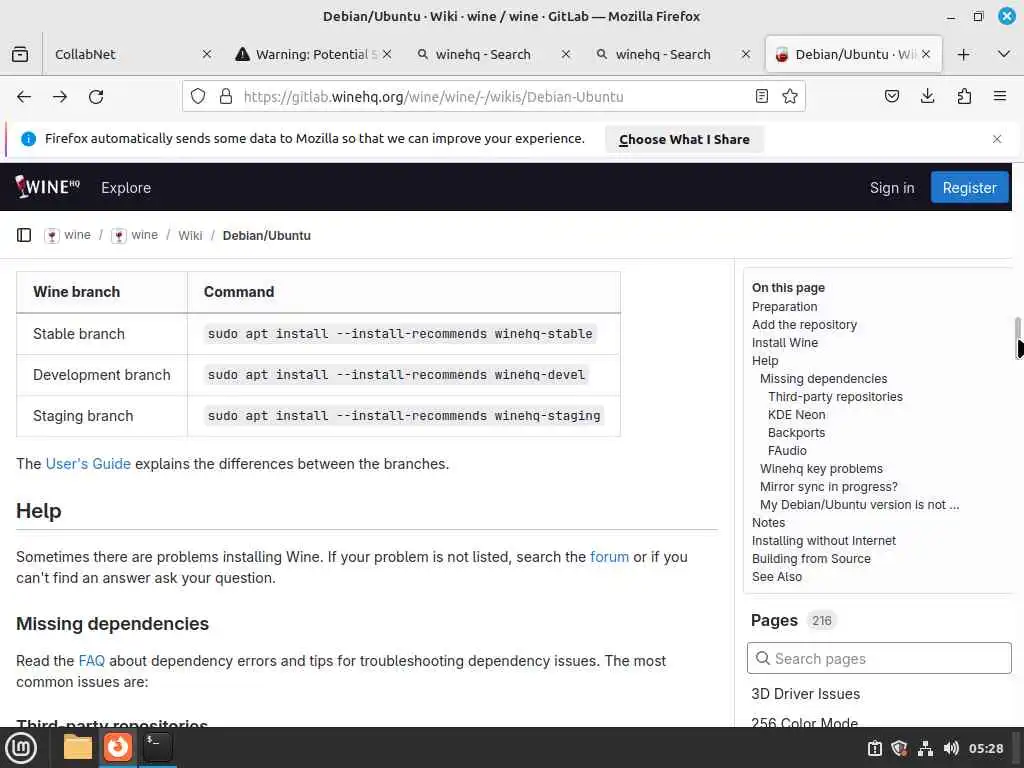Jump to Add the repository section
Screen dimensions: 1024x768
(x=804, y=325)
